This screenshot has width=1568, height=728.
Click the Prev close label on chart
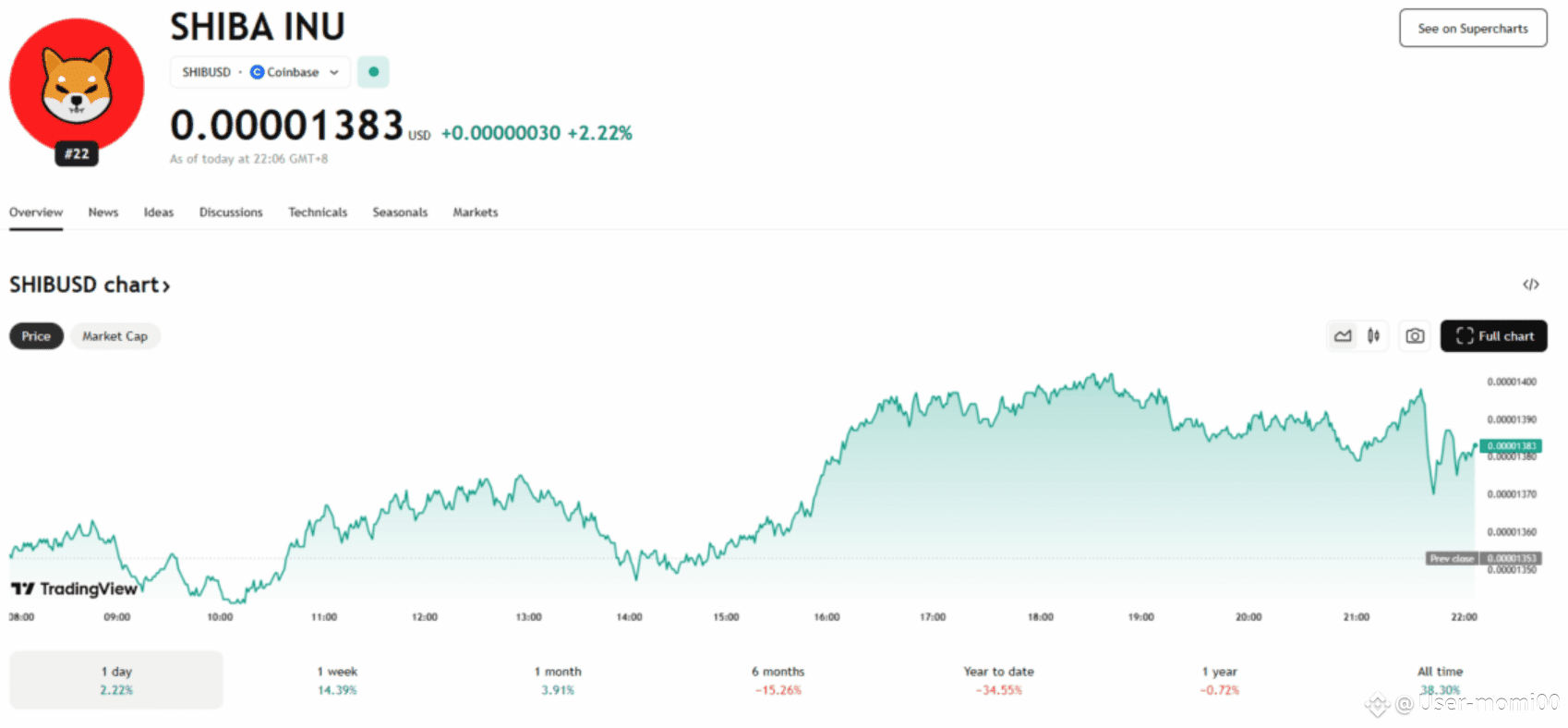(x=1453, y=559)
